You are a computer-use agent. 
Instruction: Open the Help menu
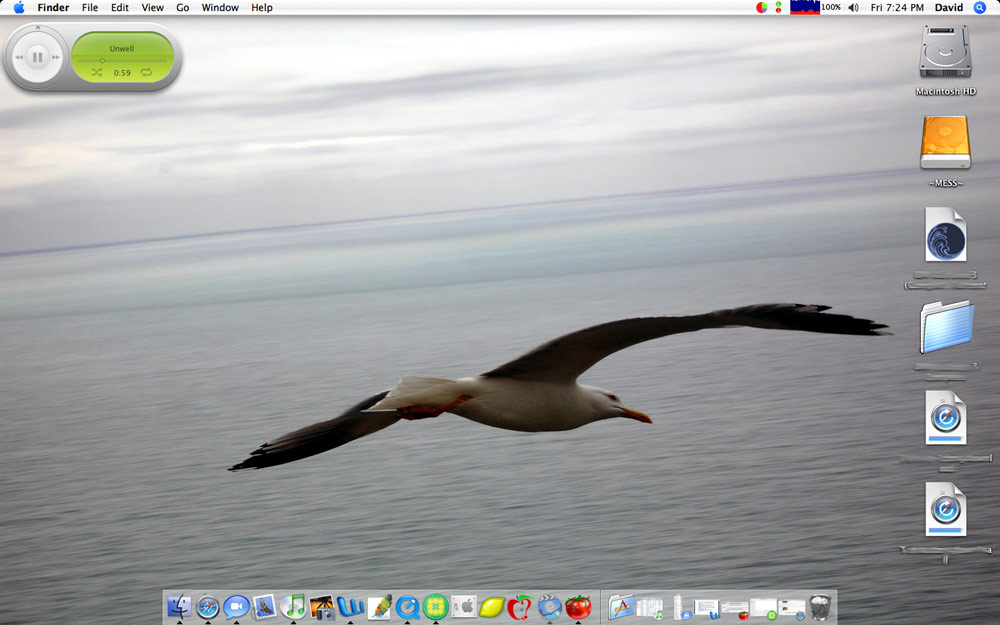point(261,8)
